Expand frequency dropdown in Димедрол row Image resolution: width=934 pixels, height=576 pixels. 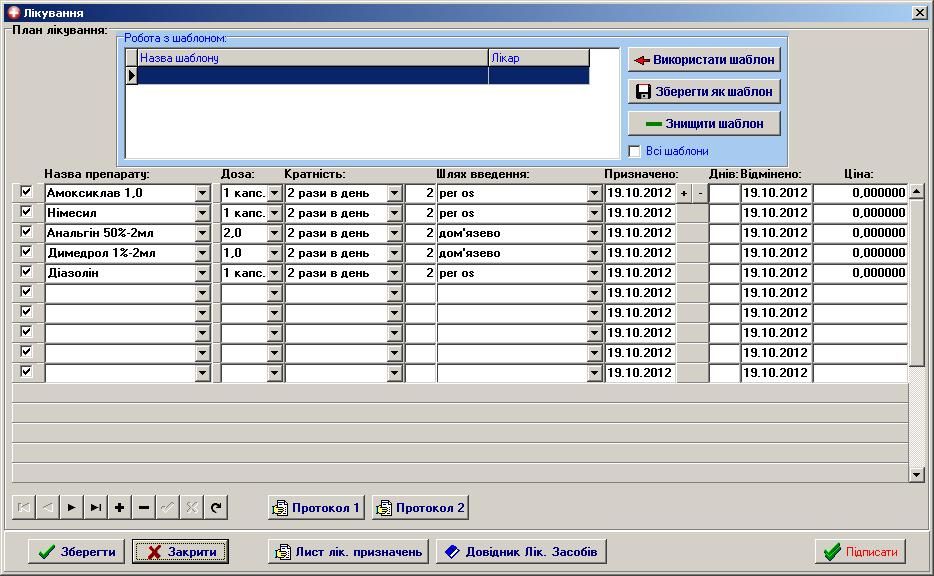[x=394, y=253]
